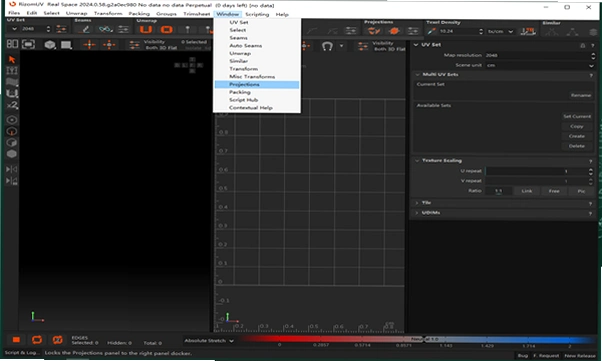Toggle the Free ratio button in Texture Scaling
Image resolution: width=602 pixels, height=361 pixels.
coord(554,191)
